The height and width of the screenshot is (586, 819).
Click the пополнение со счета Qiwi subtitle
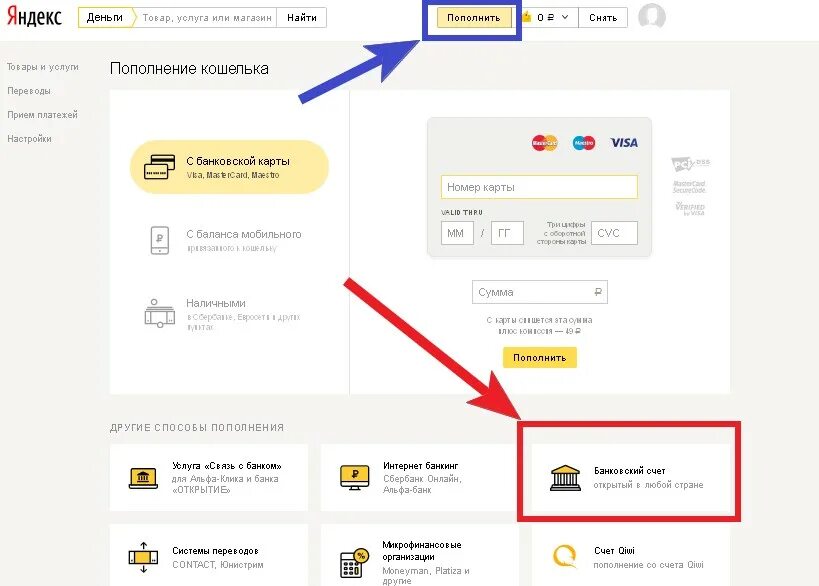click(x=648, y=565)
